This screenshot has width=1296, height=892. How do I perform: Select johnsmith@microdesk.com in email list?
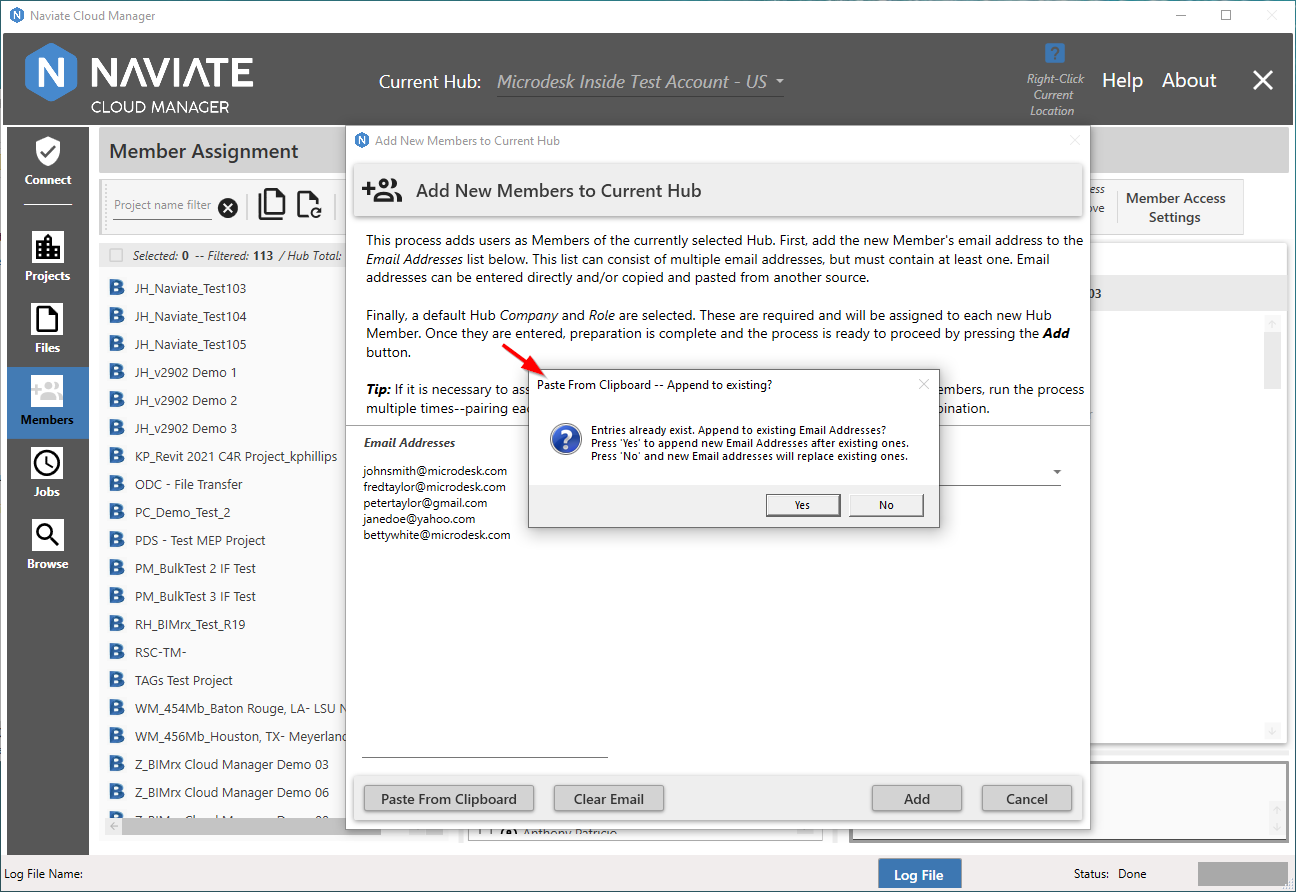(435, 471)
